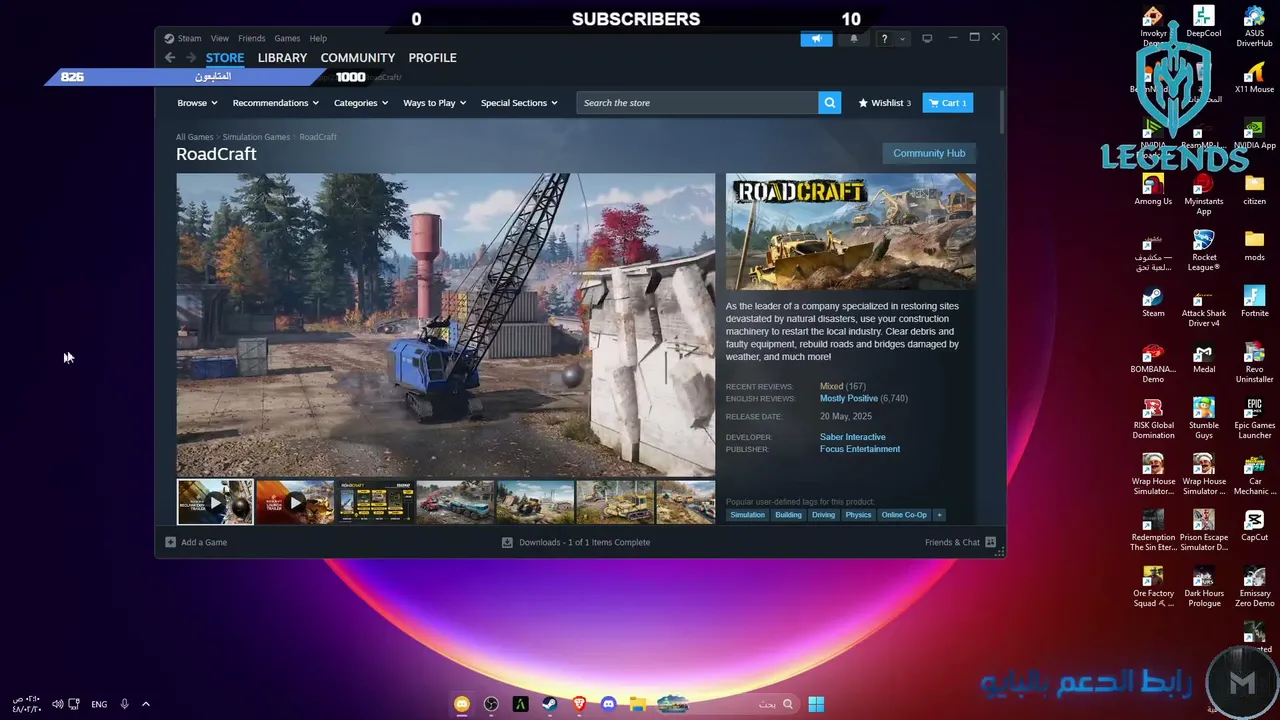
Task: Open the DeepCool desktop shortcut
Action: click(x=1204, y=22)
